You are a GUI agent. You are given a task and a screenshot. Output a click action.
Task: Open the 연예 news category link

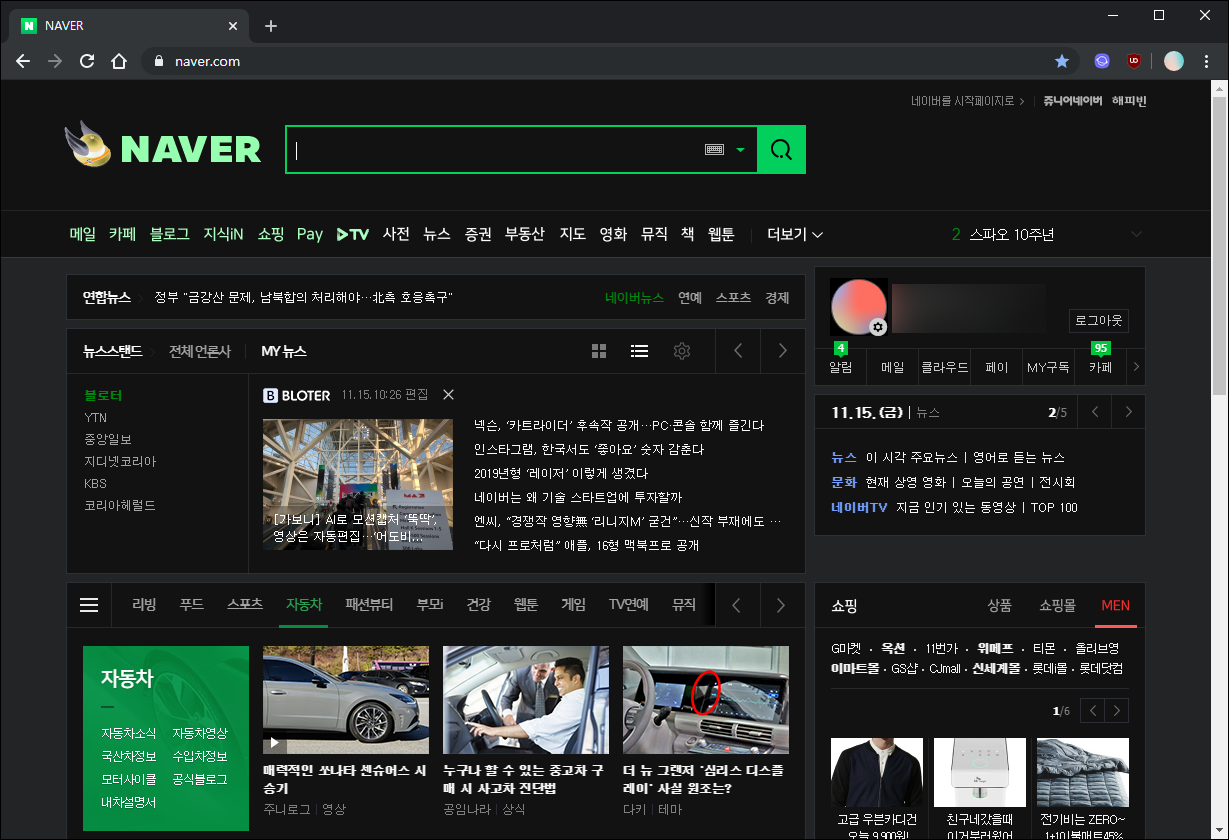click(690, 298)
